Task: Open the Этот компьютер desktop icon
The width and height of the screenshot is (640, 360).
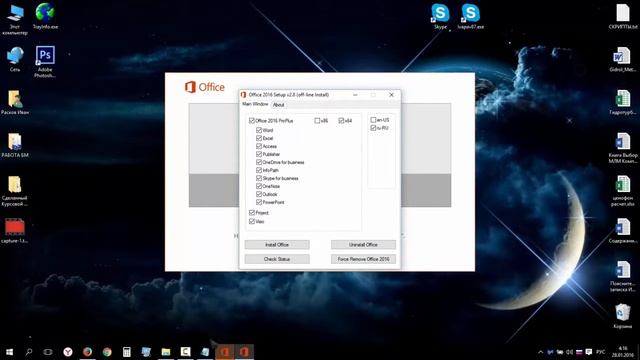Action: click(x=15, y=18)
